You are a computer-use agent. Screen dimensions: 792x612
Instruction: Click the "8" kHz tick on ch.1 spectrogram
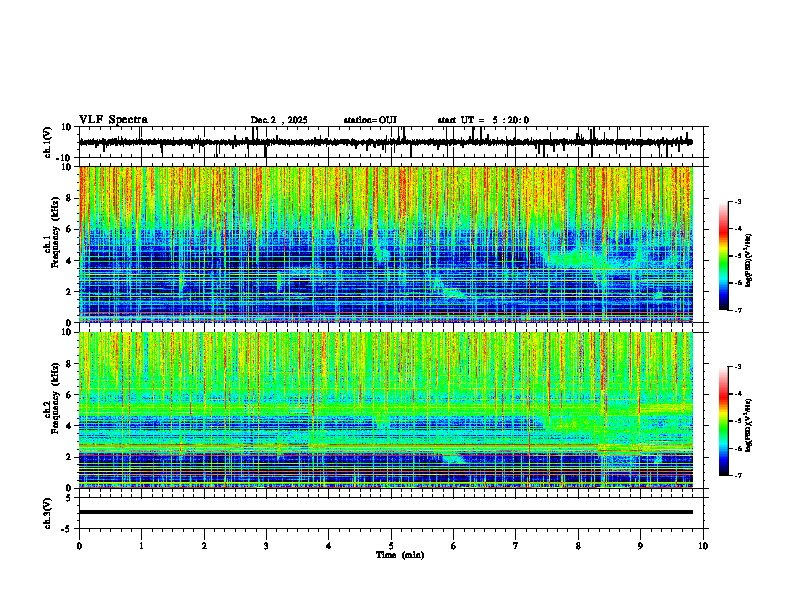70,198
